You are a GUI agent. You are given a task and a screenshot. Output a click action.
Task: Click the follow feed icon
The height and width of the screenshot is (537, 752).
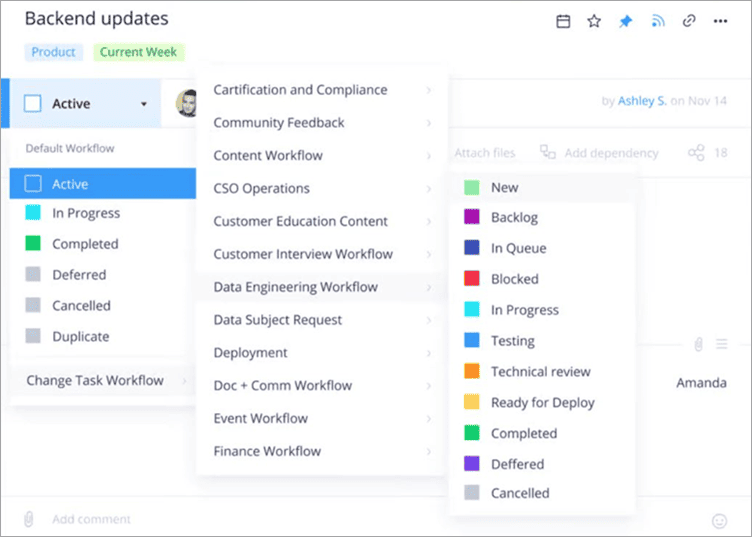click(x=658, y=21)
